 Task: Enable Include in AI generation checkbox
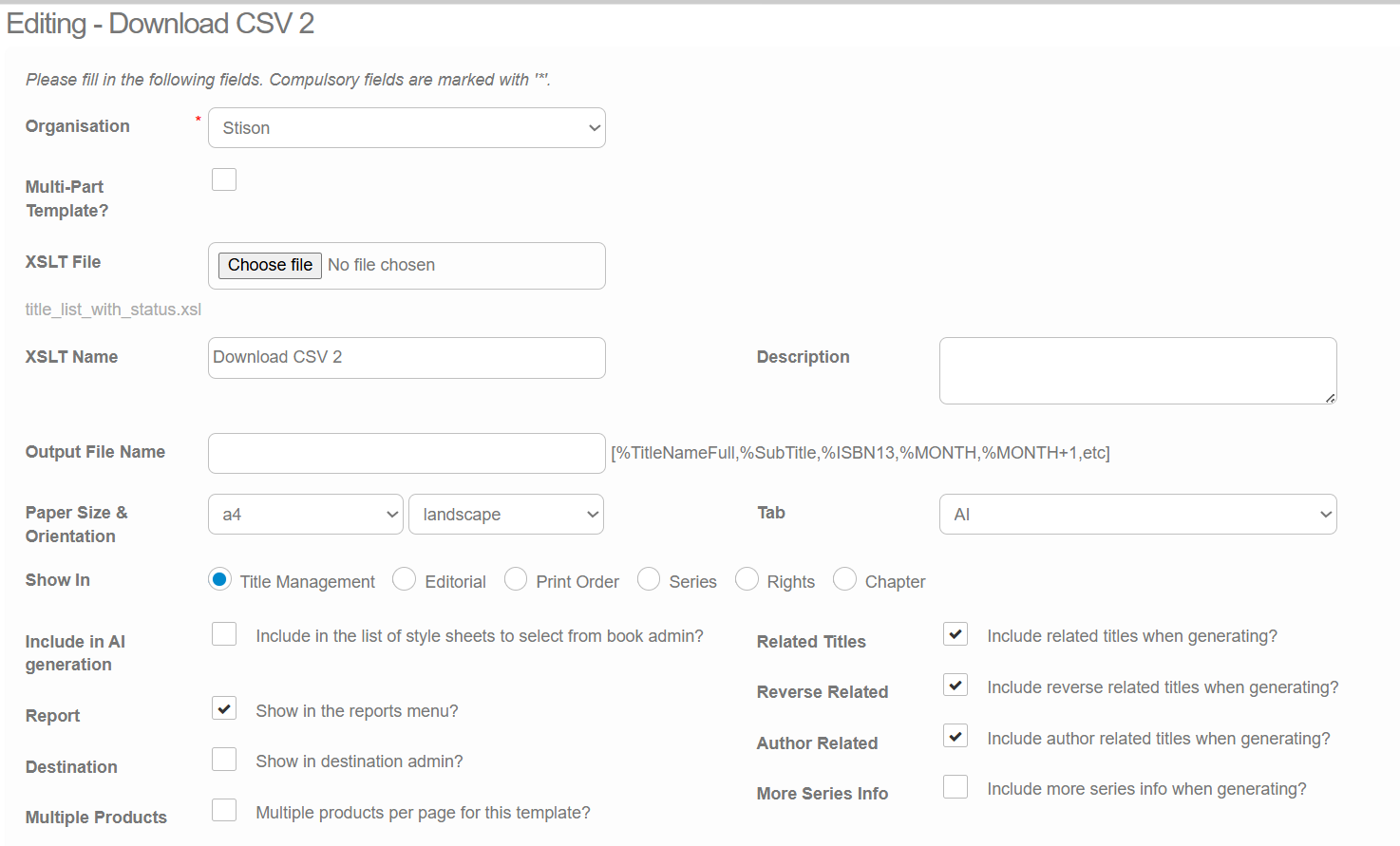[224, 634]
